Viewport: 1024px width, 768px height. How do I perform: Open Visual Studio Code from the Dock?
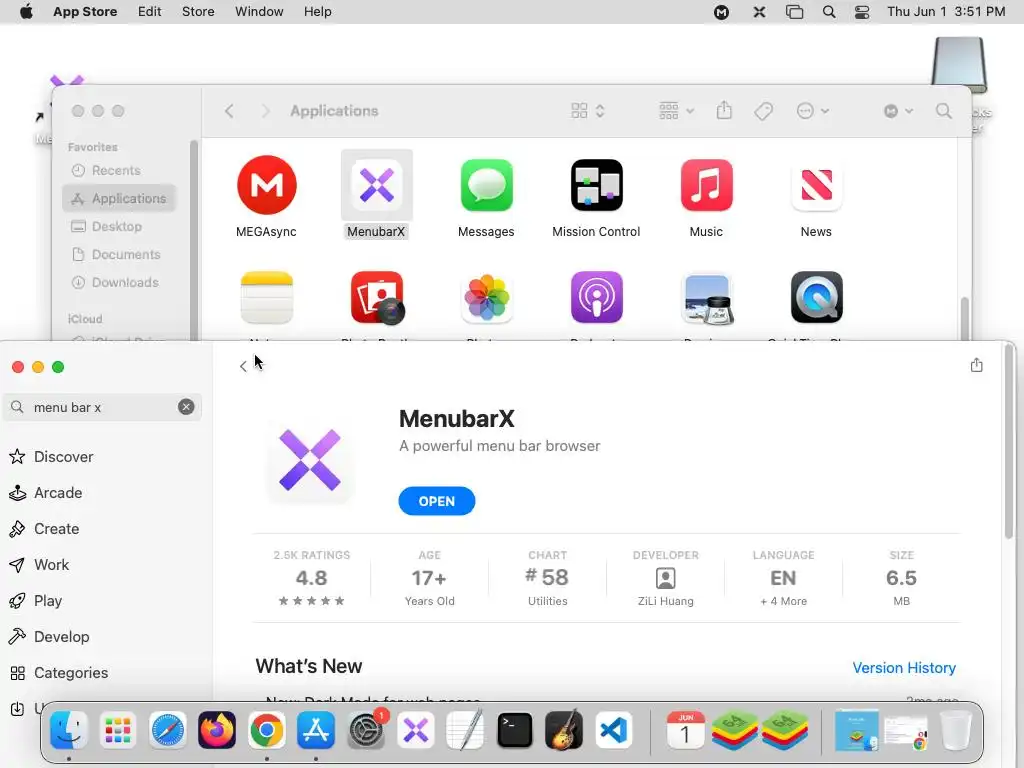click(613, 729)
